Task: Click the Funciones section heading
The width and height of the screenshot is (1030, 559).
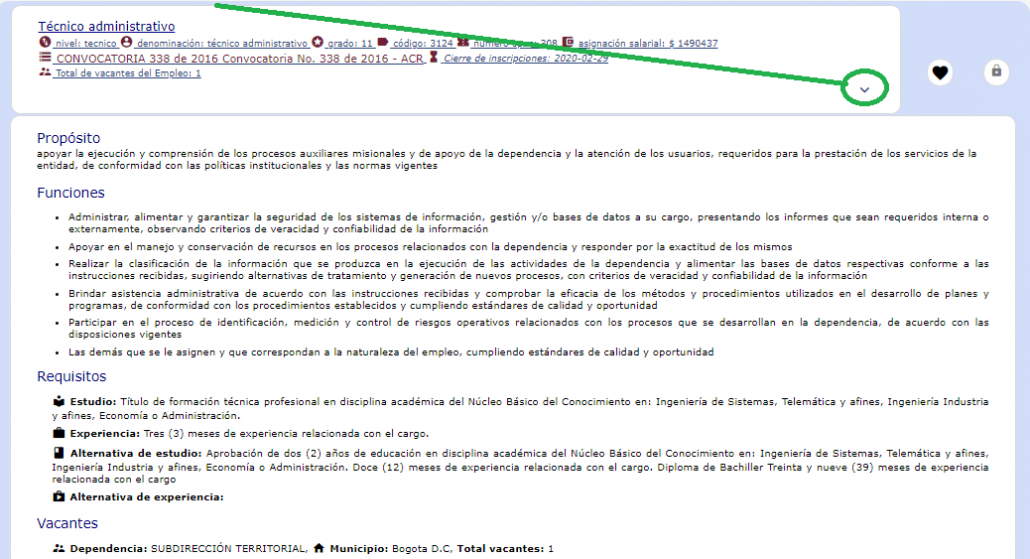Action: click(x=71, y=192)
